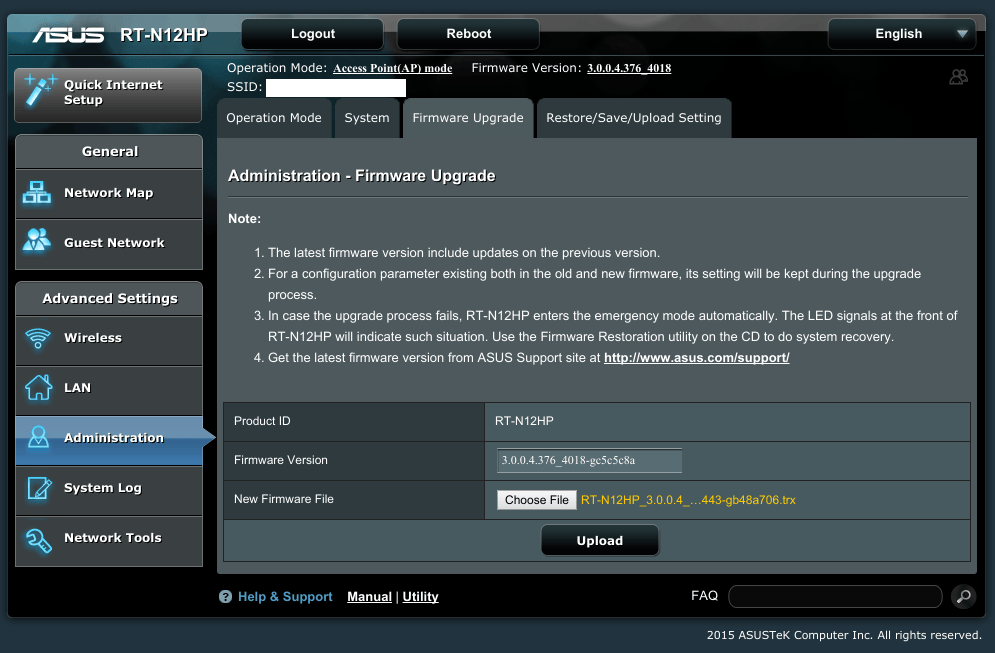Click the Help & Support link
Viewport: 995px width, 653px height.
[285, 597]
